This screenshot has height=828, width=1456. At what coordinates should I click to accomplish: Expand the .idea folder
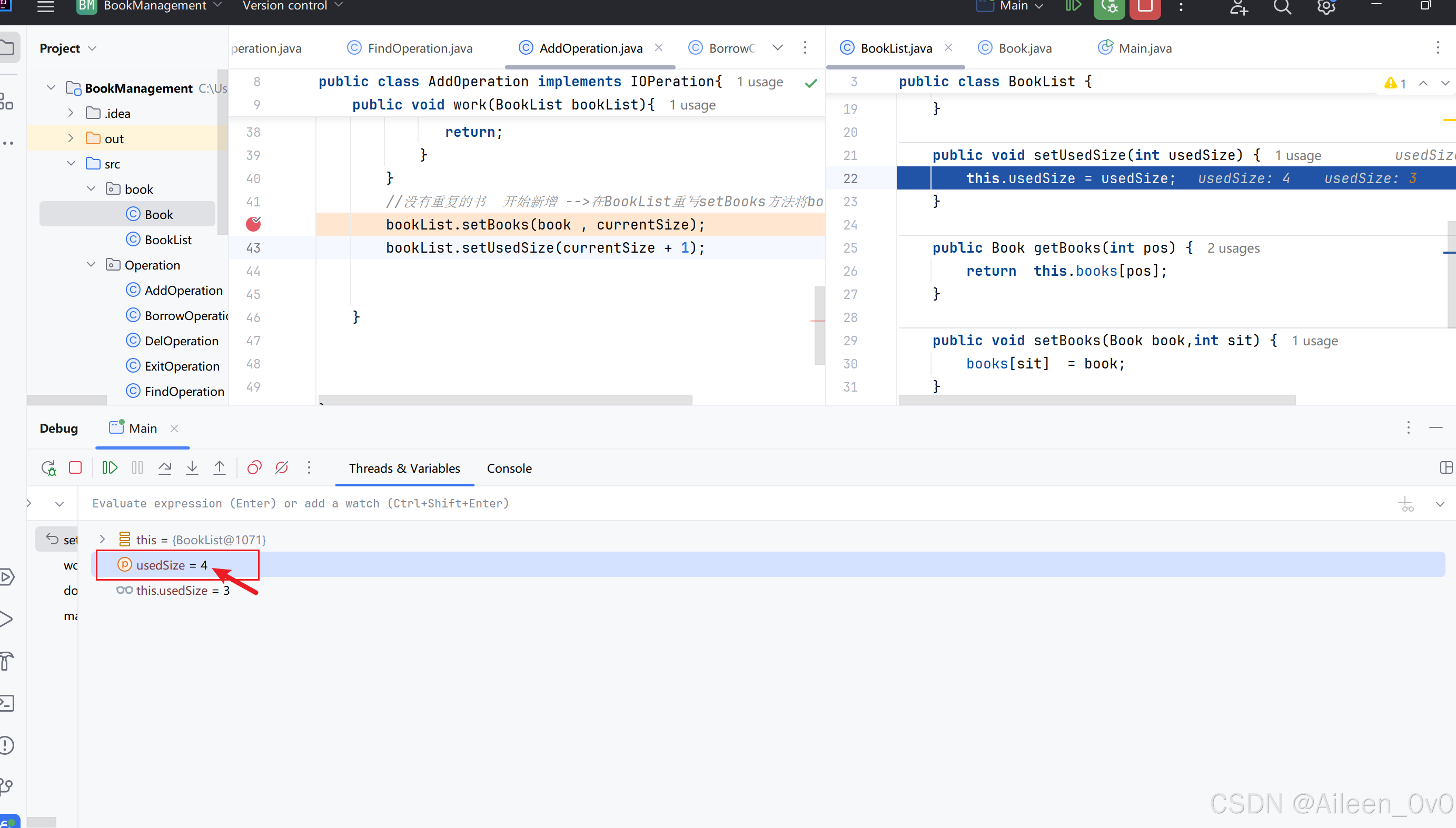click(71, 113)
